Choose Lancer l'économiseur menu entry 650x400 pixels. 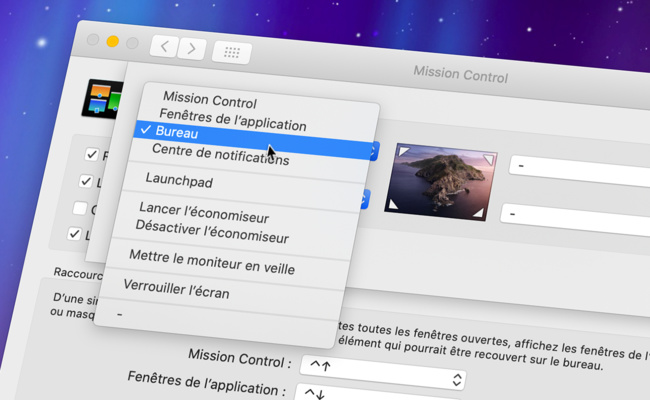[x=204, y=212]
